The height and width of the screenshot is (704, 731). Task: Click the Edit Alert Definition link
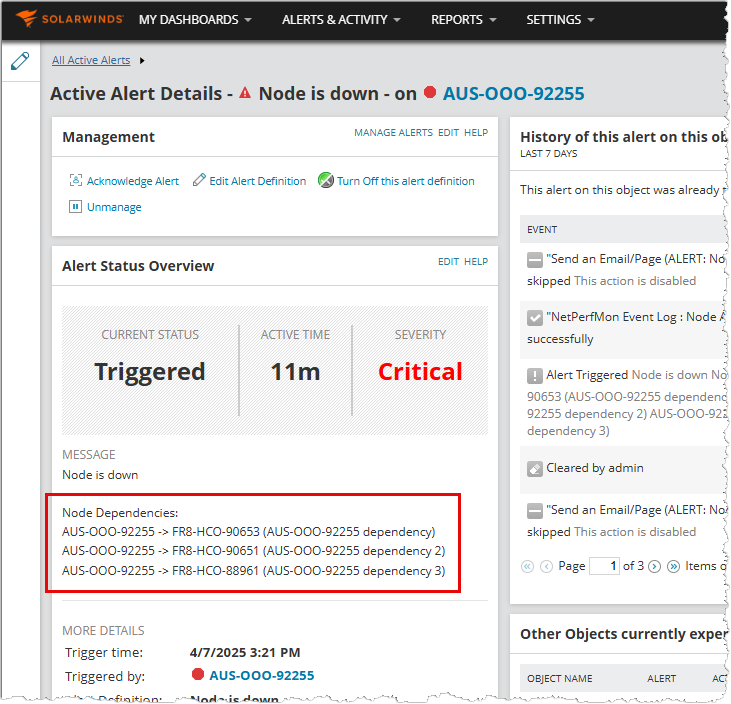point(258,181)
